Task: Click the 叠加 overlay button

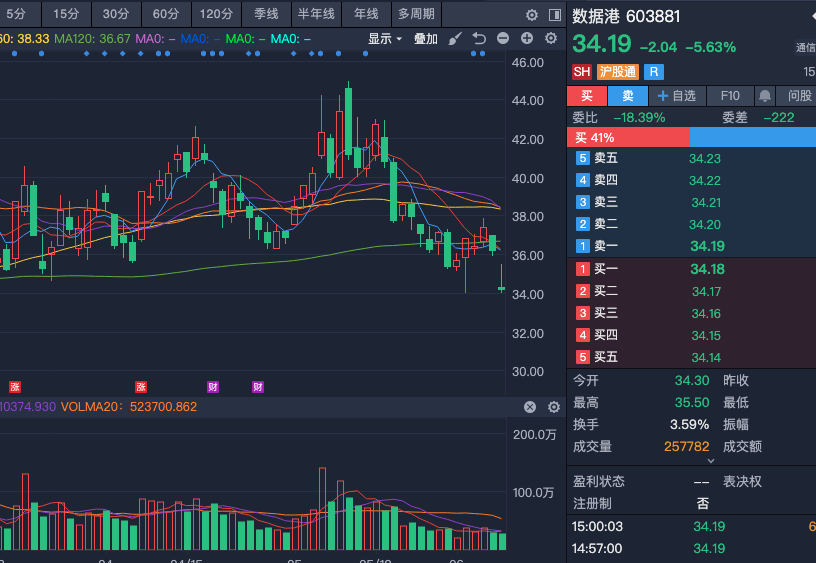Action: point(425,39)
